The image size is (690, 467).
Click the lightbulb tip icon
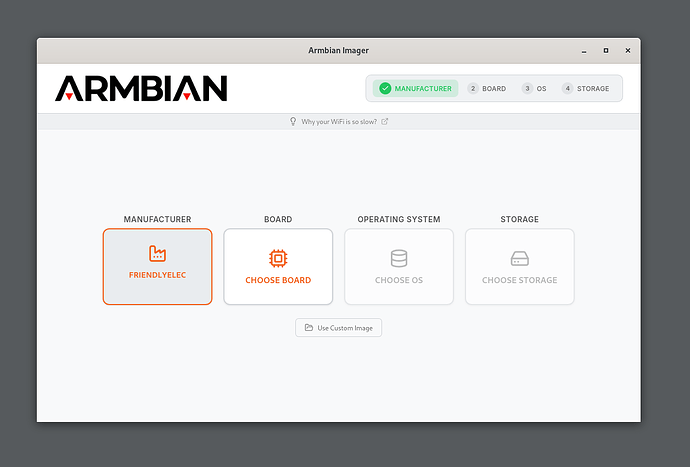(293, 122)
